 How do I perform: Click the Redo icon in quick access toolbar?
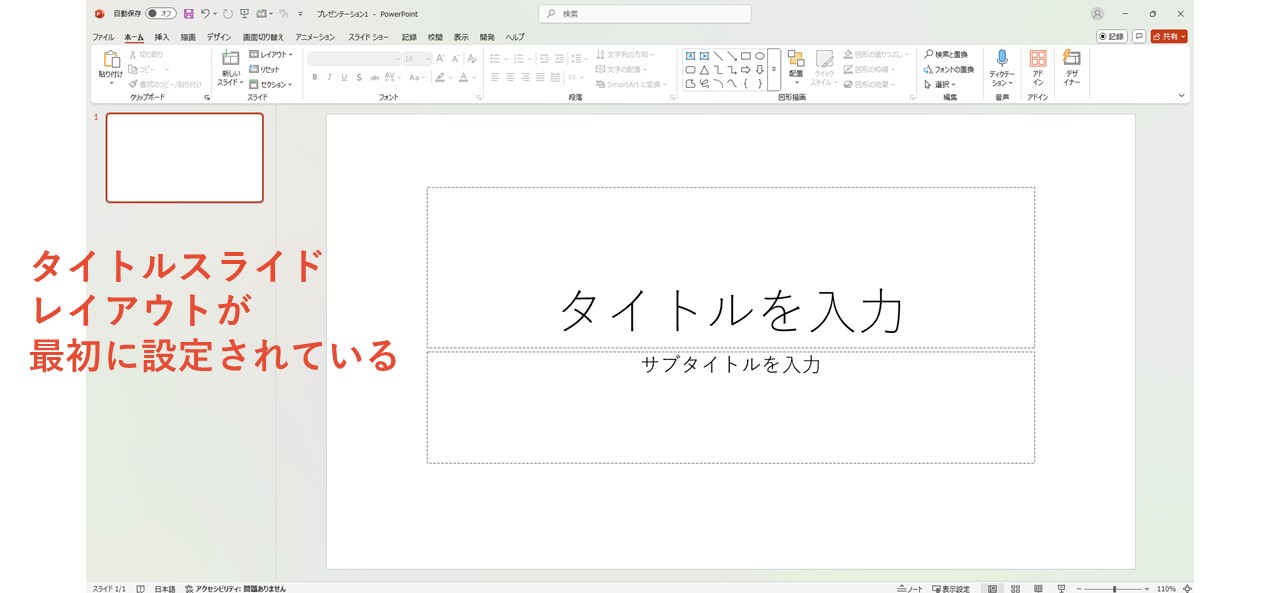[228, 14]
